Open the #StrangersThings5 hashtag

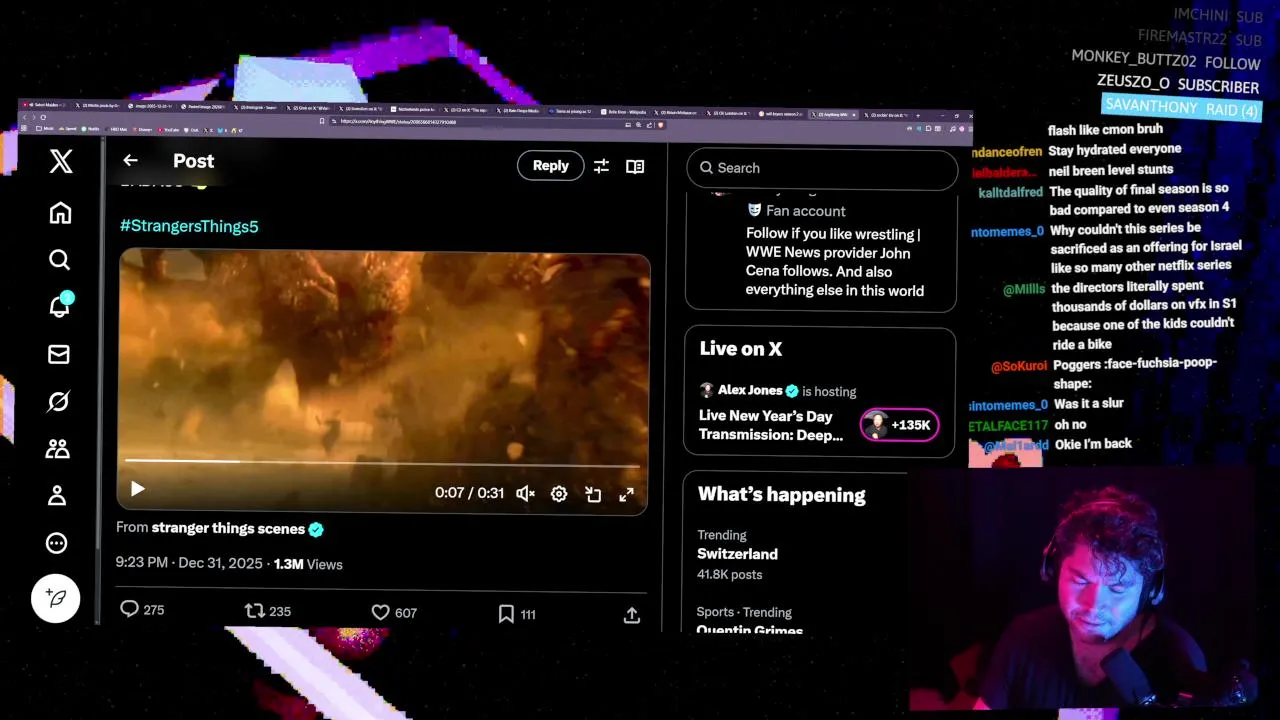189,226
